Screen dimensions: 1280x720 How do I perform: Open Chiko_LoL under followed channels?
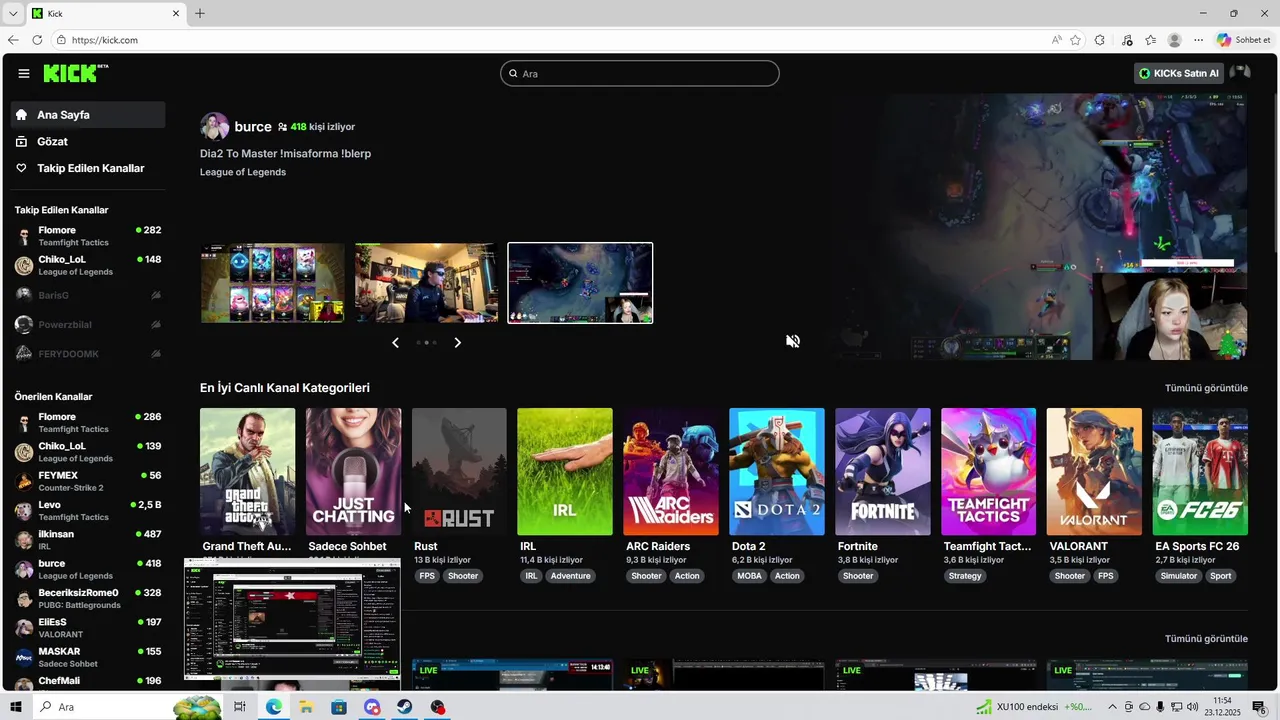88,265
